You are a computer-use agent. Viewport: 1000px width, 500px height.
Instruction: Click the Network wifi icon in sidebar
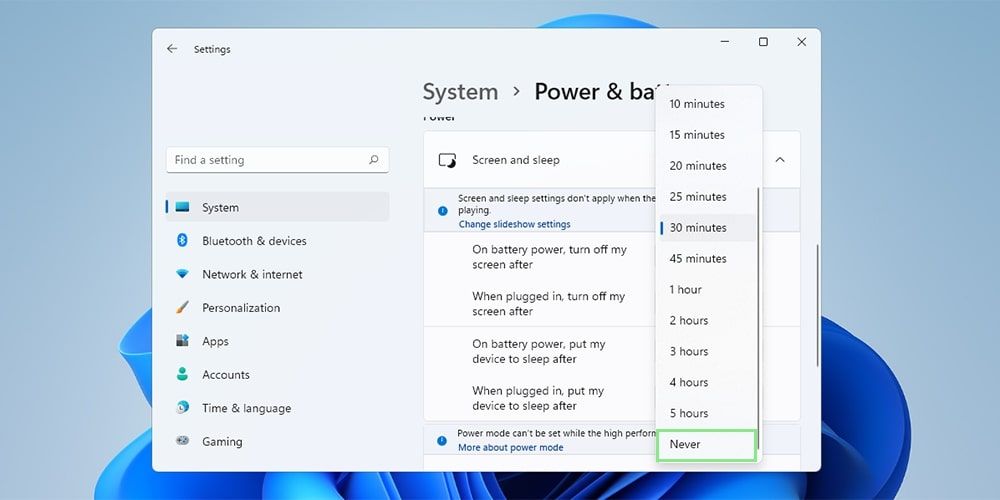click(182, 274)
